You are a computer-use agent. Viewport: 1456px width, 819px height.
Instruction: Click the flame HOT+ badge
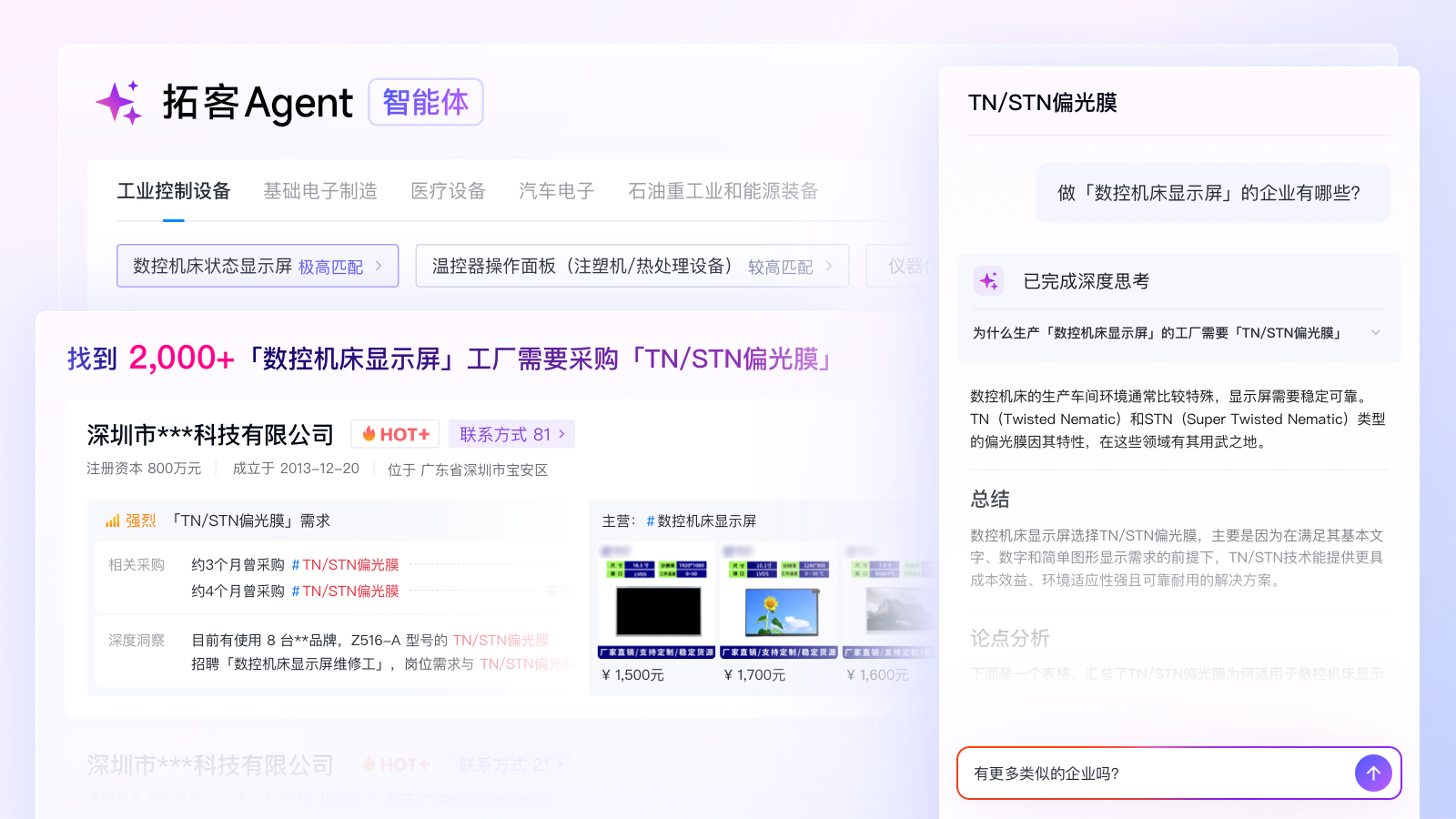pos(395,435)
